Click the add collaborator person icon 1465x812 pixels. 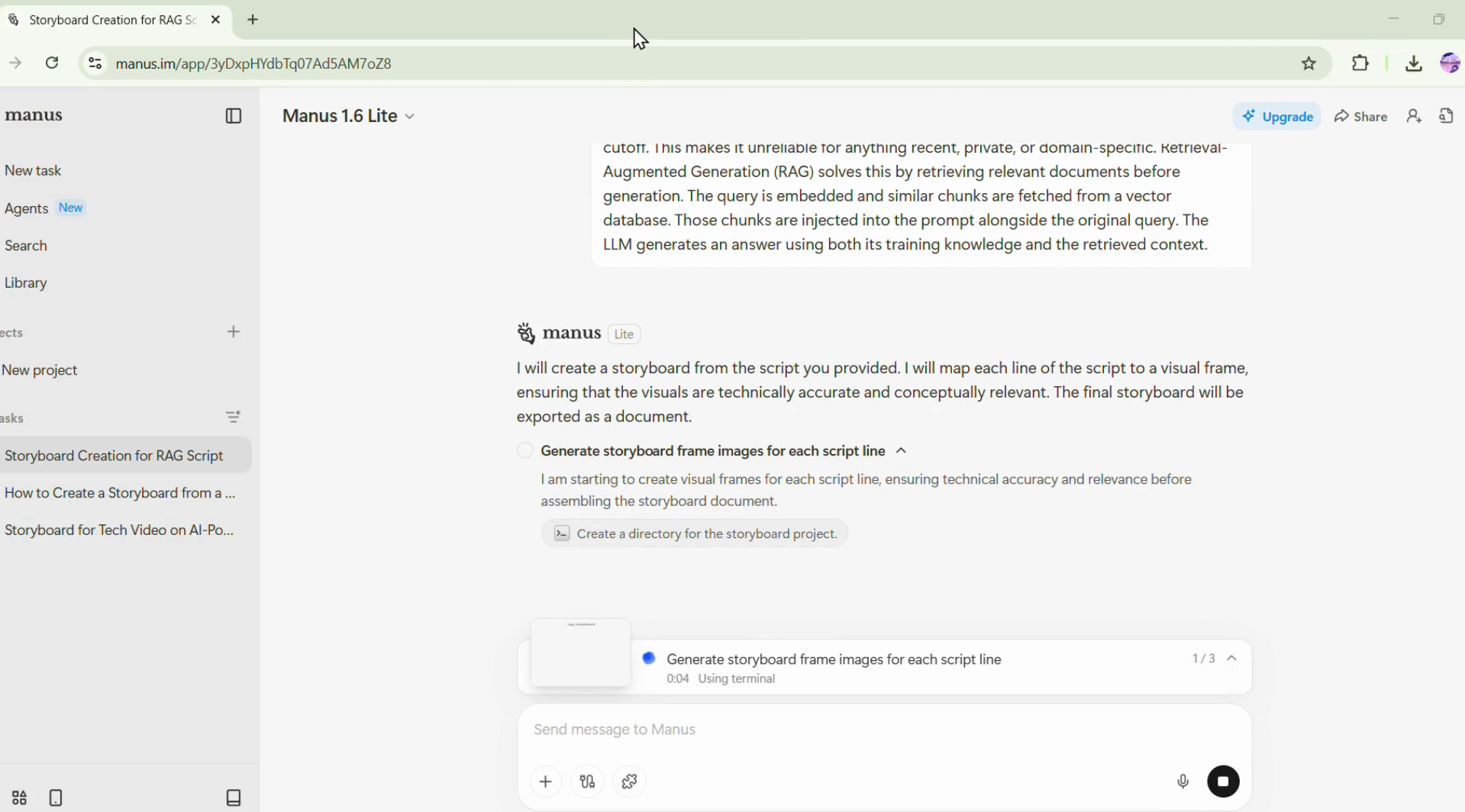point(1415,116)
